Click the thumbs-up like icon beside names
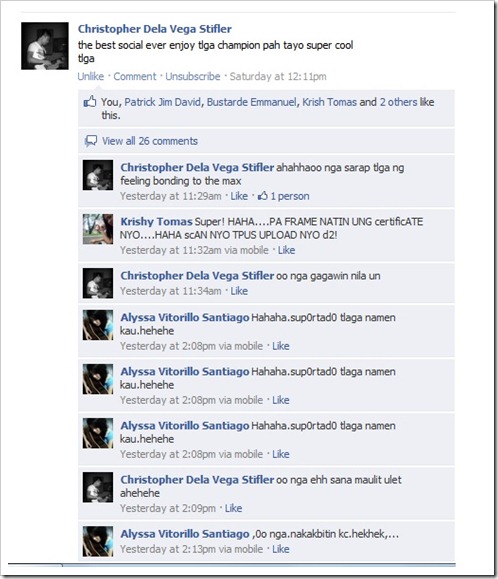 [x=90, y=102]
